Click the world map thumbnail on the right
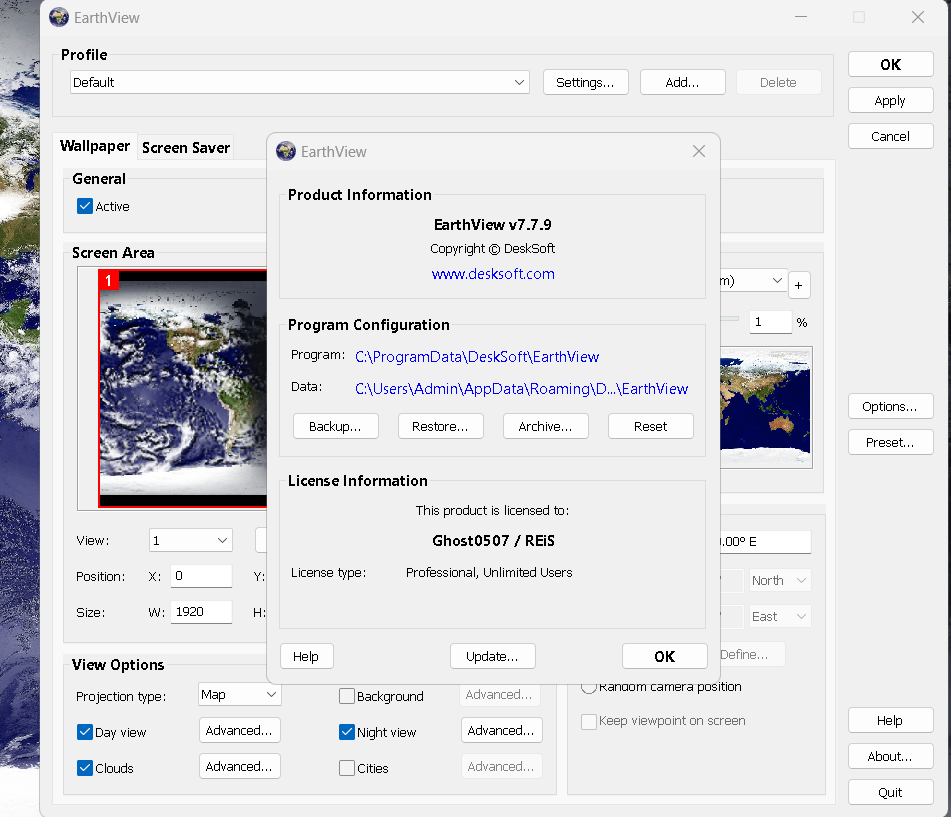The width and height of the screenshot is (951, 817). [765, 407]
